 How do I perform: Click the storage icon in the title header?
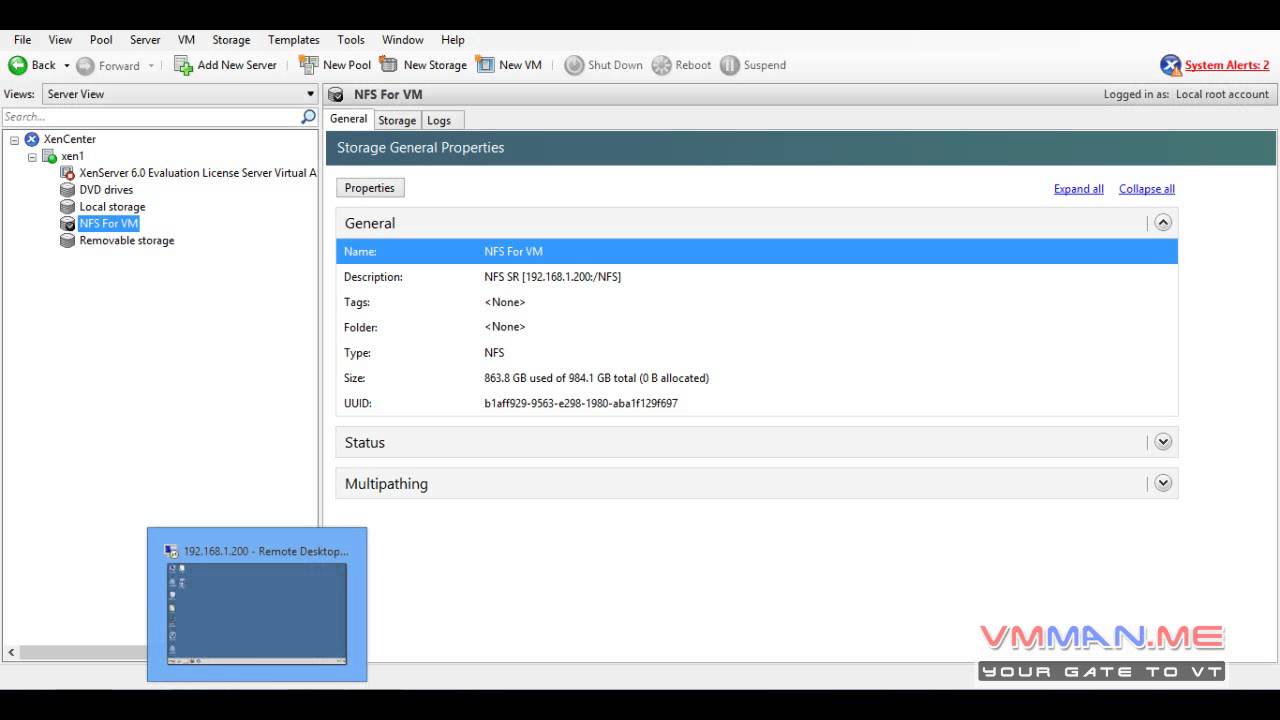pos(337,95)
